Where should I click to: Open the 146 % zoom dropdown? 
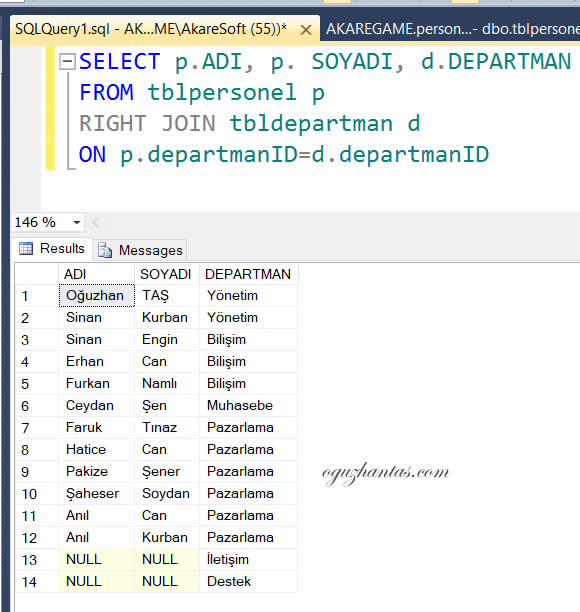(77, 222)
